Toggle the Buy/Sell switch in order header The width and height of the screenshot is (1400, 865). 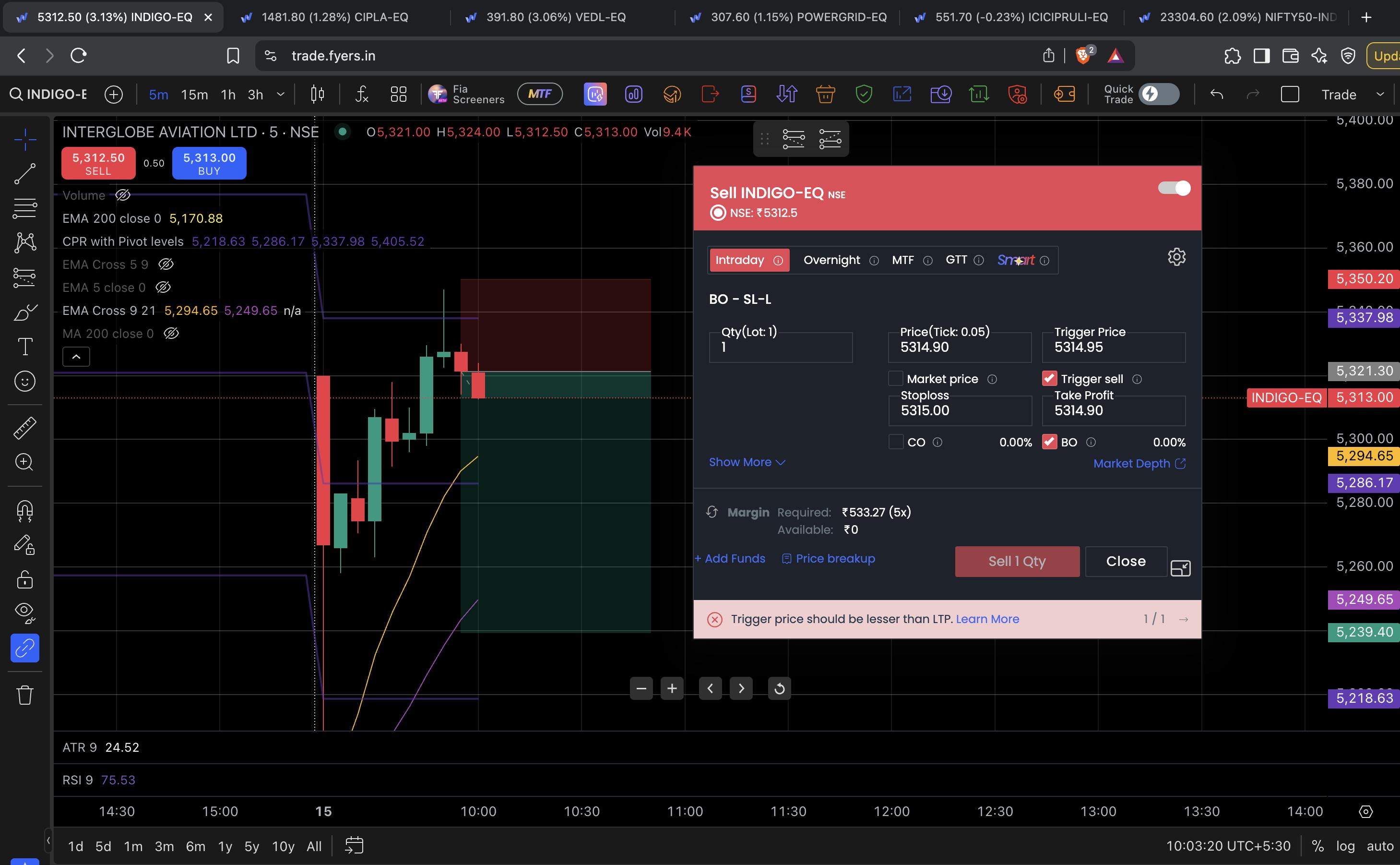pyautogui.click(x=1174, y=188)
